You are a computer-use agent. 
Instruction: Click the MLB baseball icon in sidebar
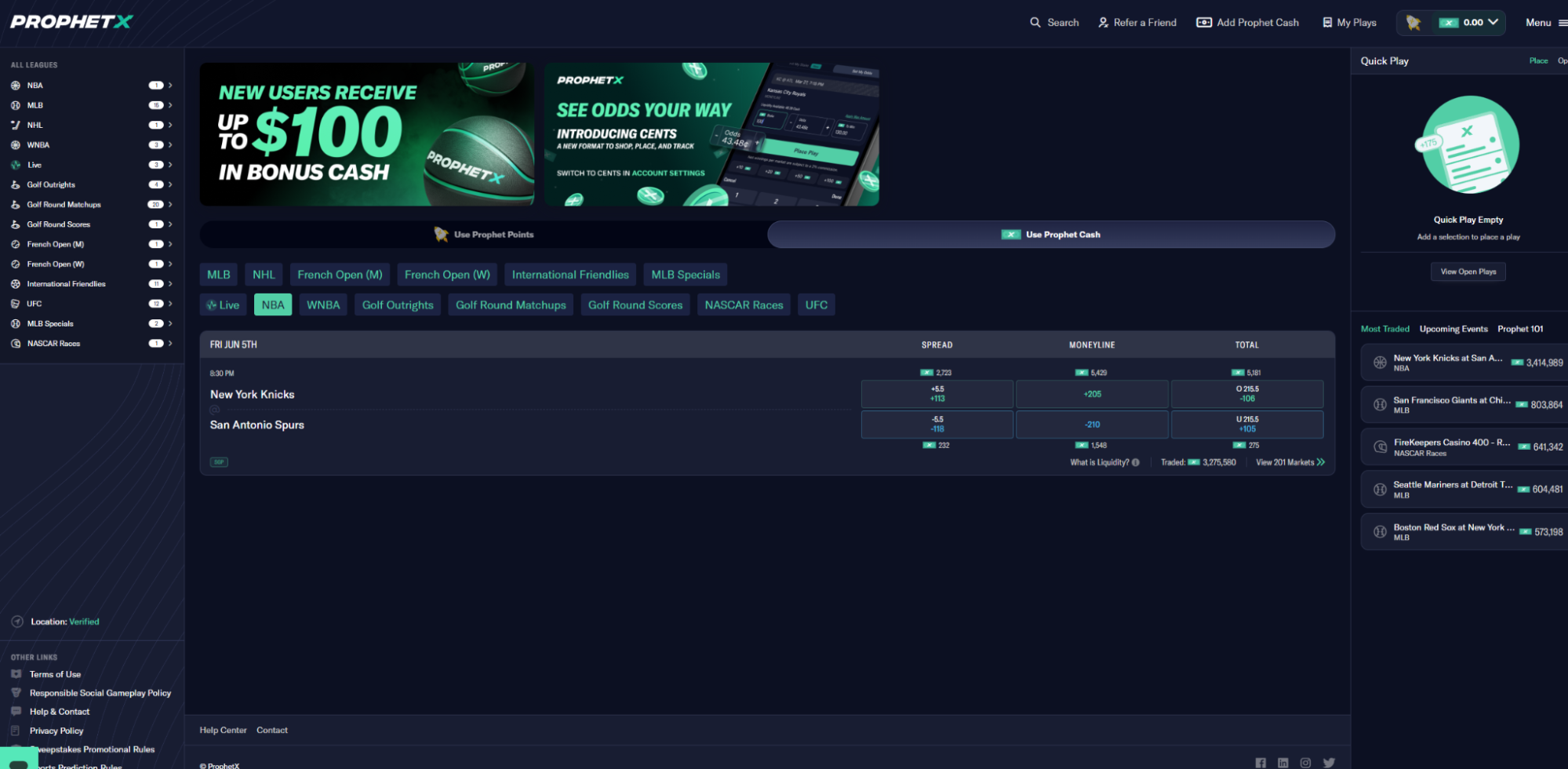[x=16, y=105]
